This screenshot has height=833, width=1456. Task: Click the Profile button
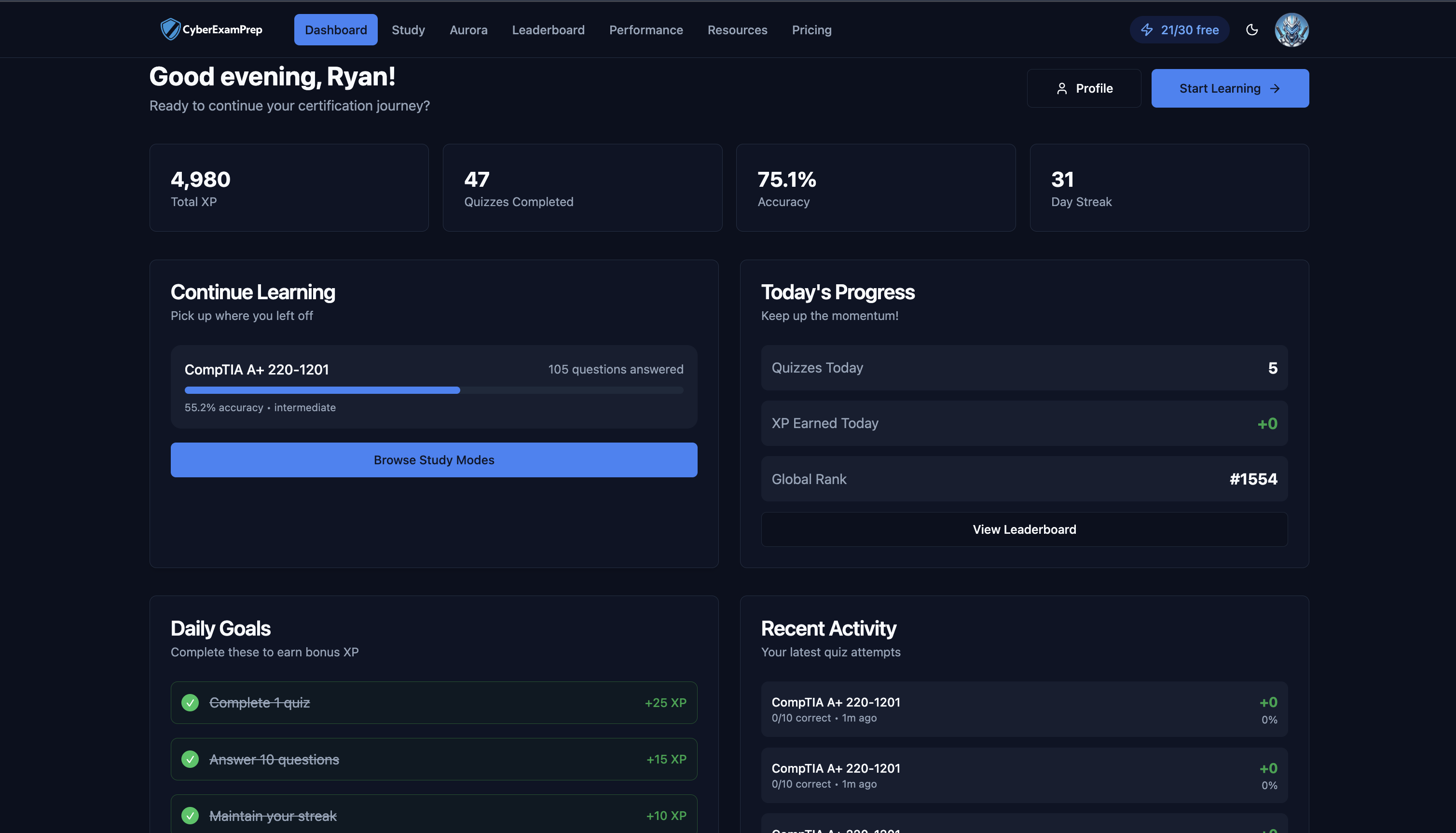click(1084, 88)
